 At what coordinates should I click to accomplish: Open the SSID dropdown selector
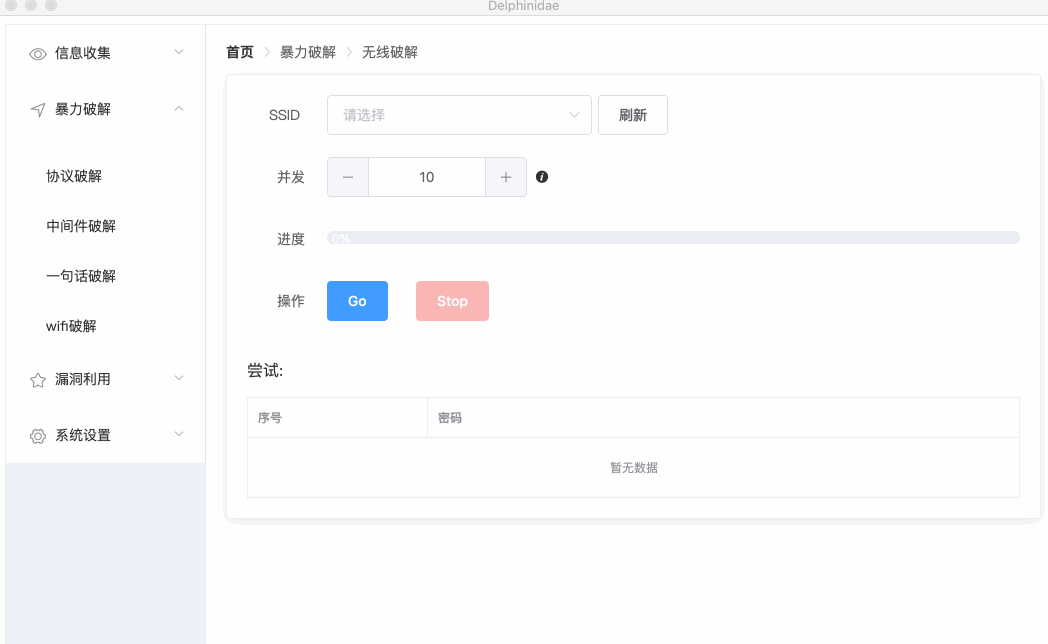459,115
